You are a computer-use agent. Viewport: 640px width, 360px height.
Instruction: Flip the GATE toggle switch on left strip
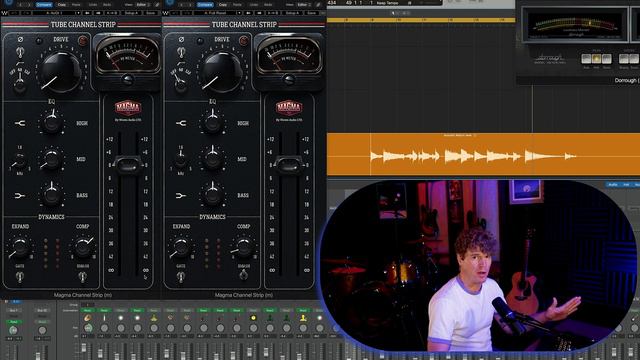coord(19,277)
